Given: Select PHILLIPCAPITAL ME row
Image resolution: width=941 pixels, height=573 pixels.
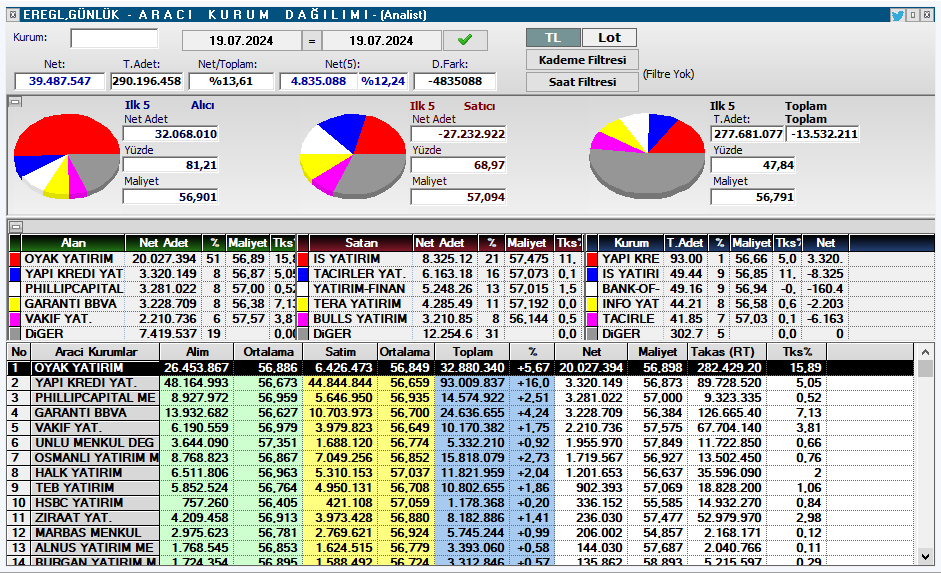Looking at the screenshot, I should tap(460, 398).
